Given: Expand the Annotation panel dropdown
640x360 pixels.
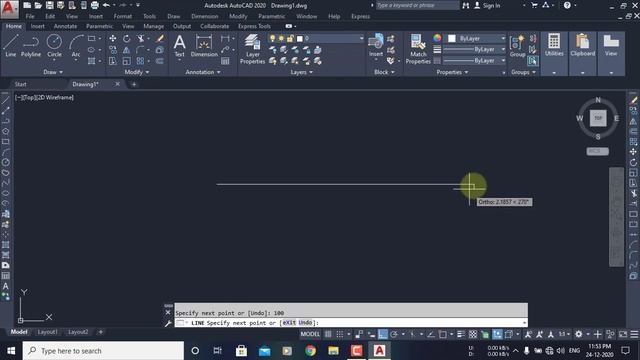Looking at the screenshot, I should pos(203,72).
